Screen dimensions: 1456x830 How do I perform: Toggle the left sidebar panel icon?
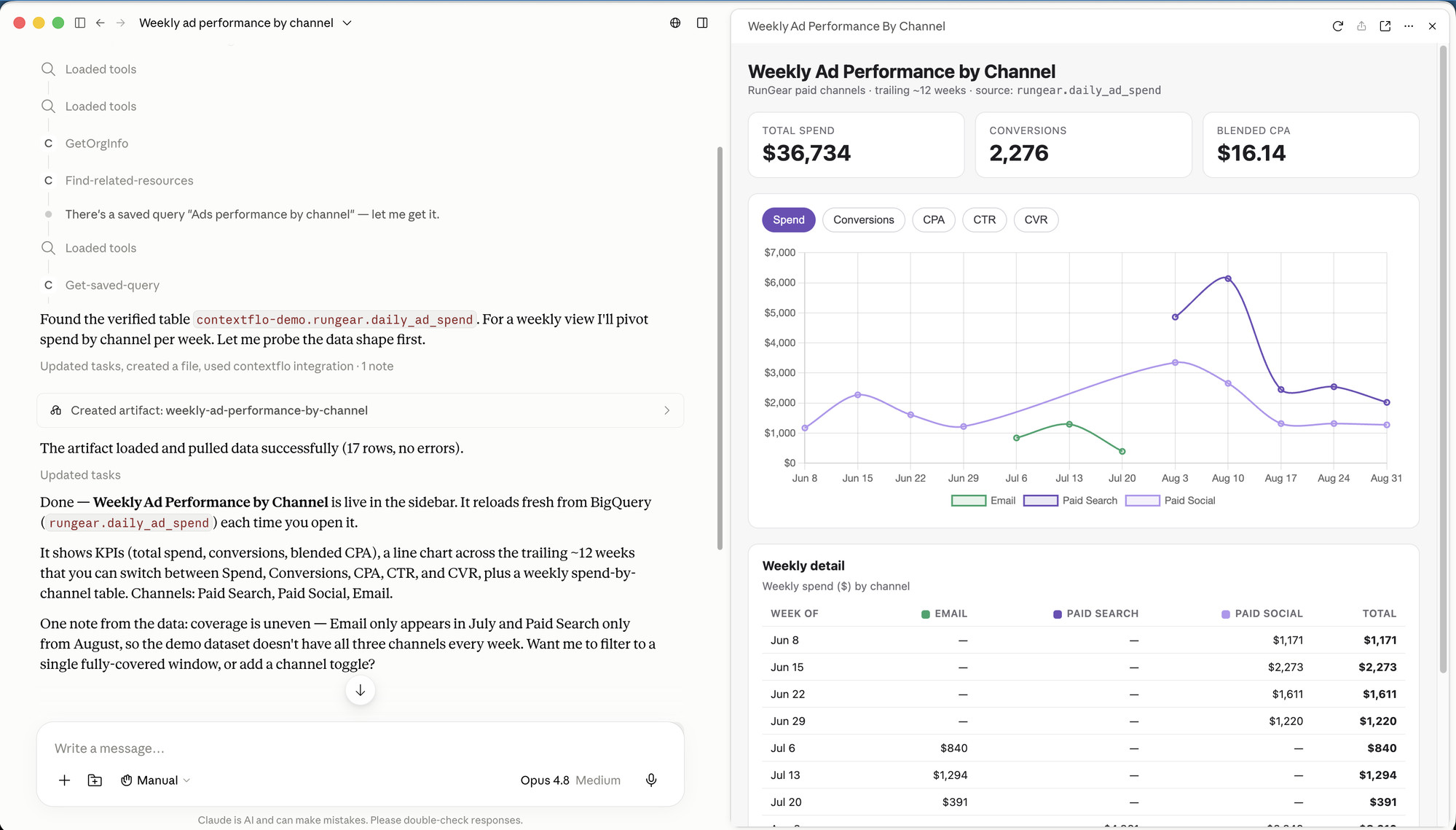(80, 23)
